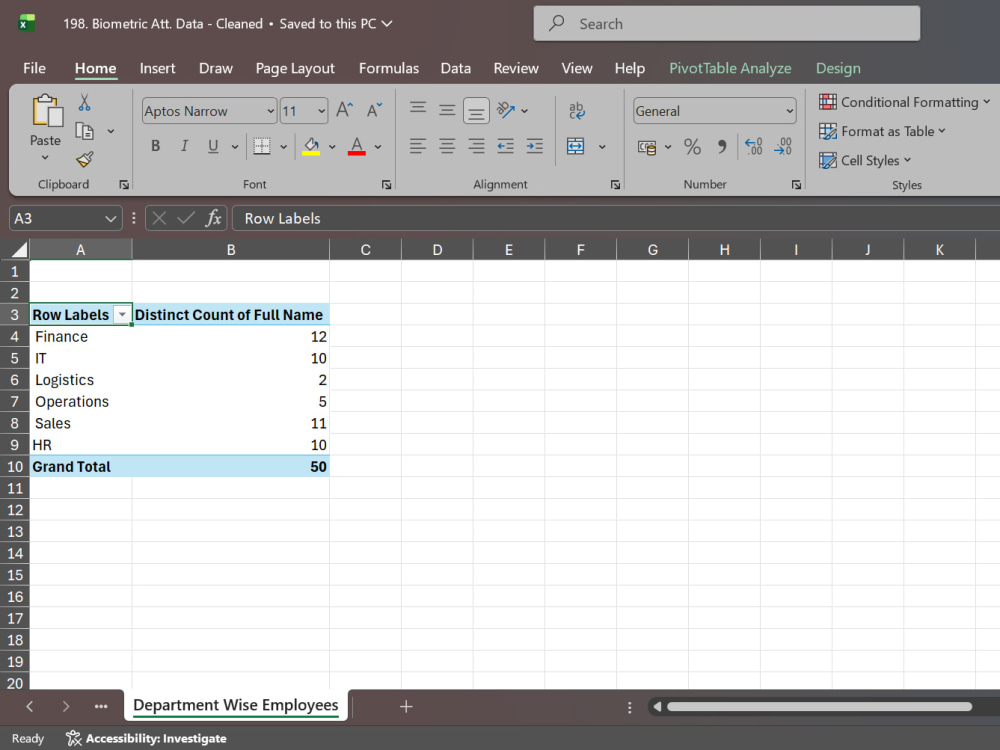Open the File menu

(34, 68)
